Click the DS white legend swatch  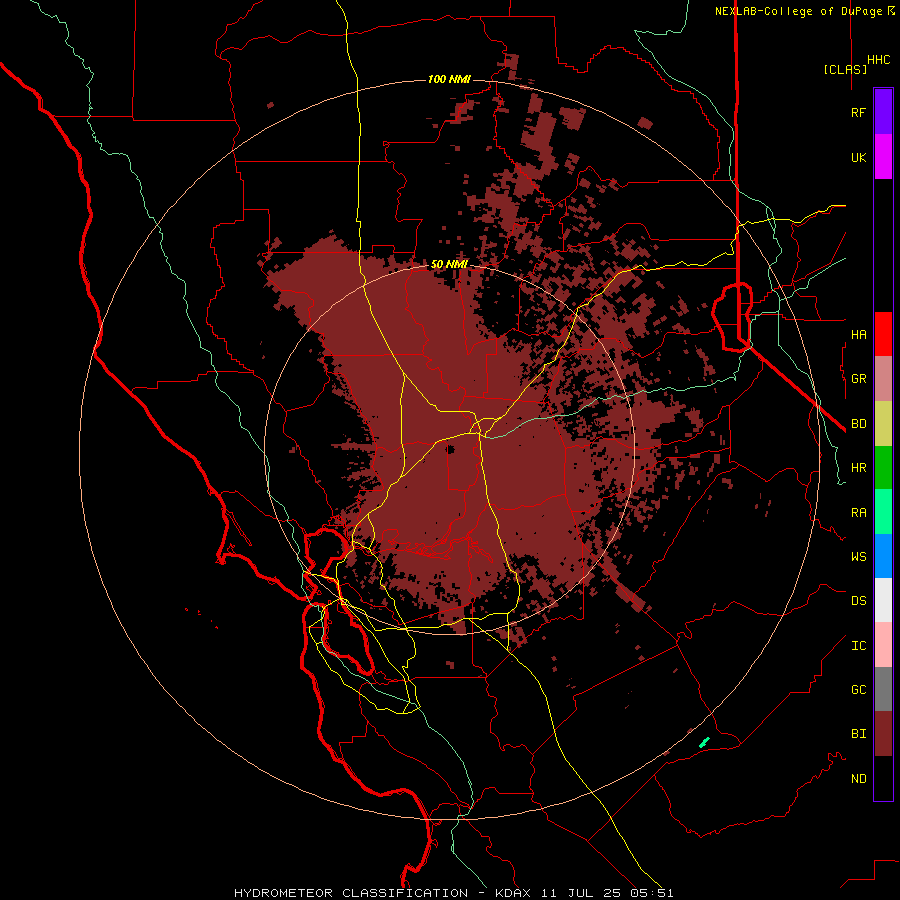(883, 600)
